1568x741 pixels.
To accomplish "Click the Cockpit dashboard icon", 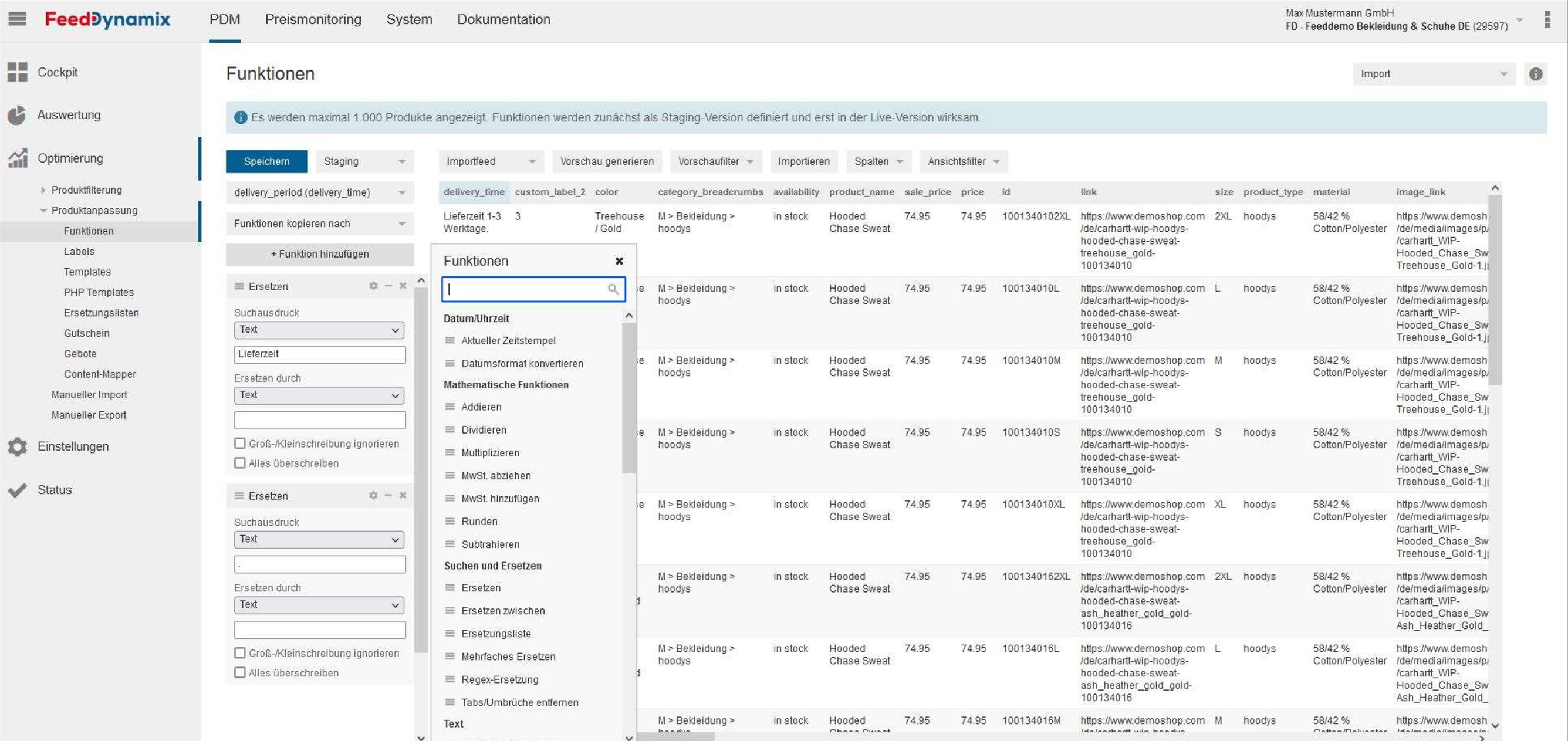I will (18, 72).
